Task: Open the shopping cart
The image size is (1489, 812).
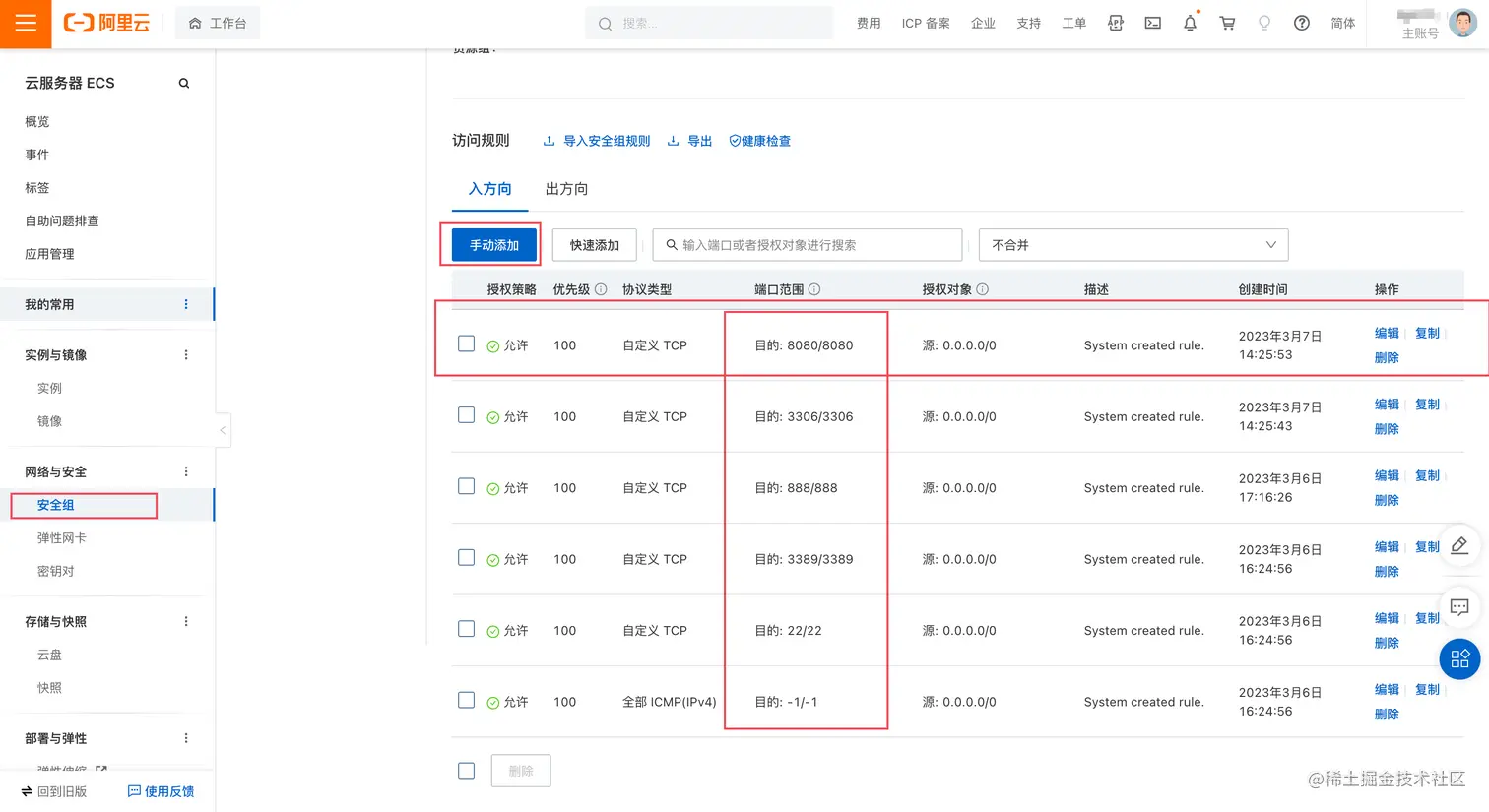Action: 1227,23
